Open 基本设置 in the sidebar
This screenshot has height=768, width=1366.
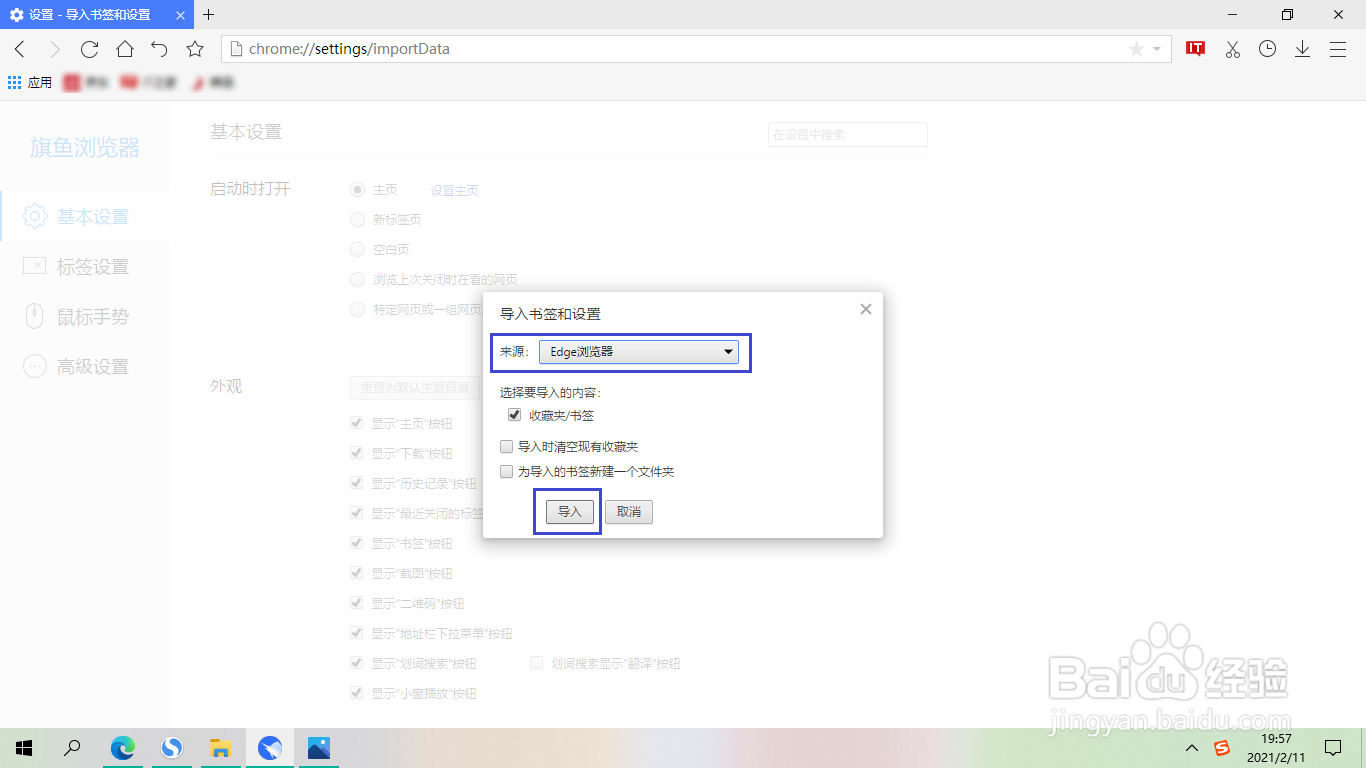click(85, 216)
